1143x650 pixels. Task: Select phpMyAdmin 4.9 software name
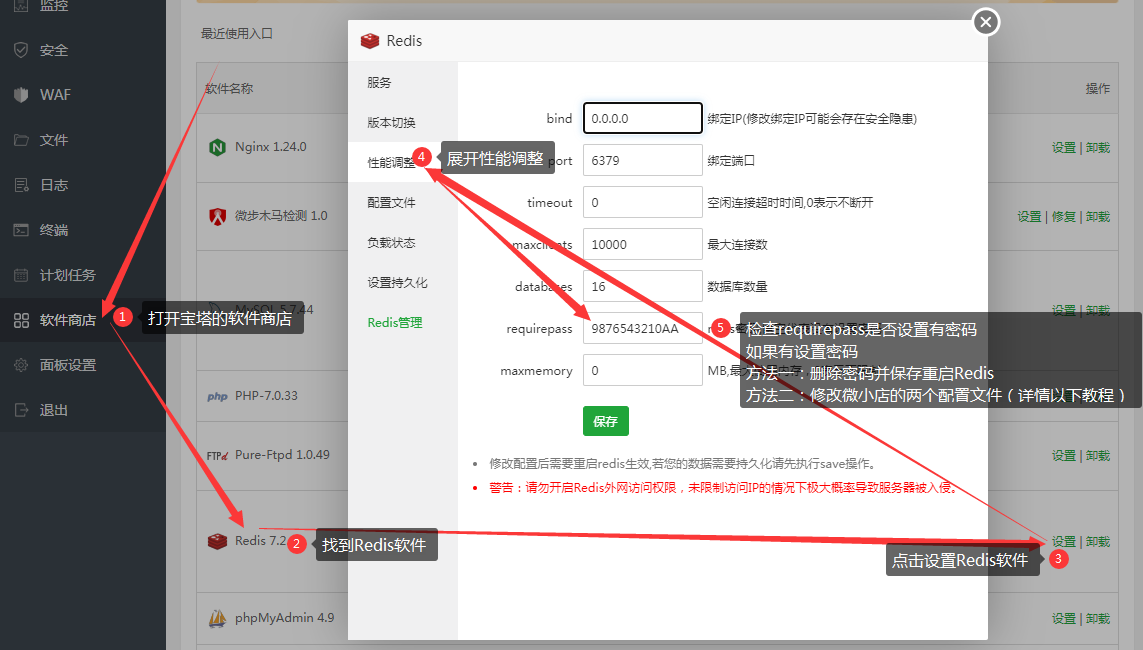tap(284, 618)
